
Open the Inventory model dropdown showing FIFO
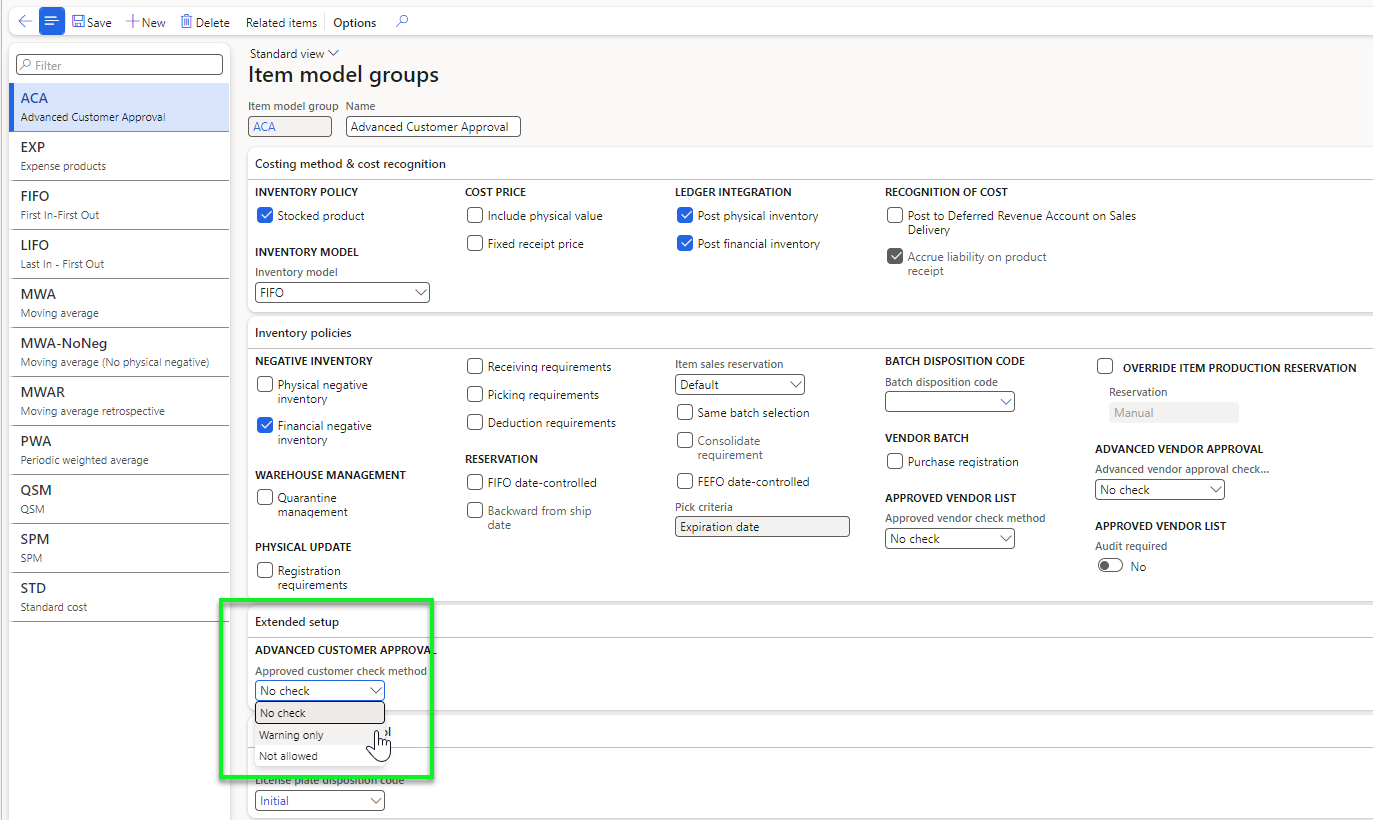click(x=340, y=292)
